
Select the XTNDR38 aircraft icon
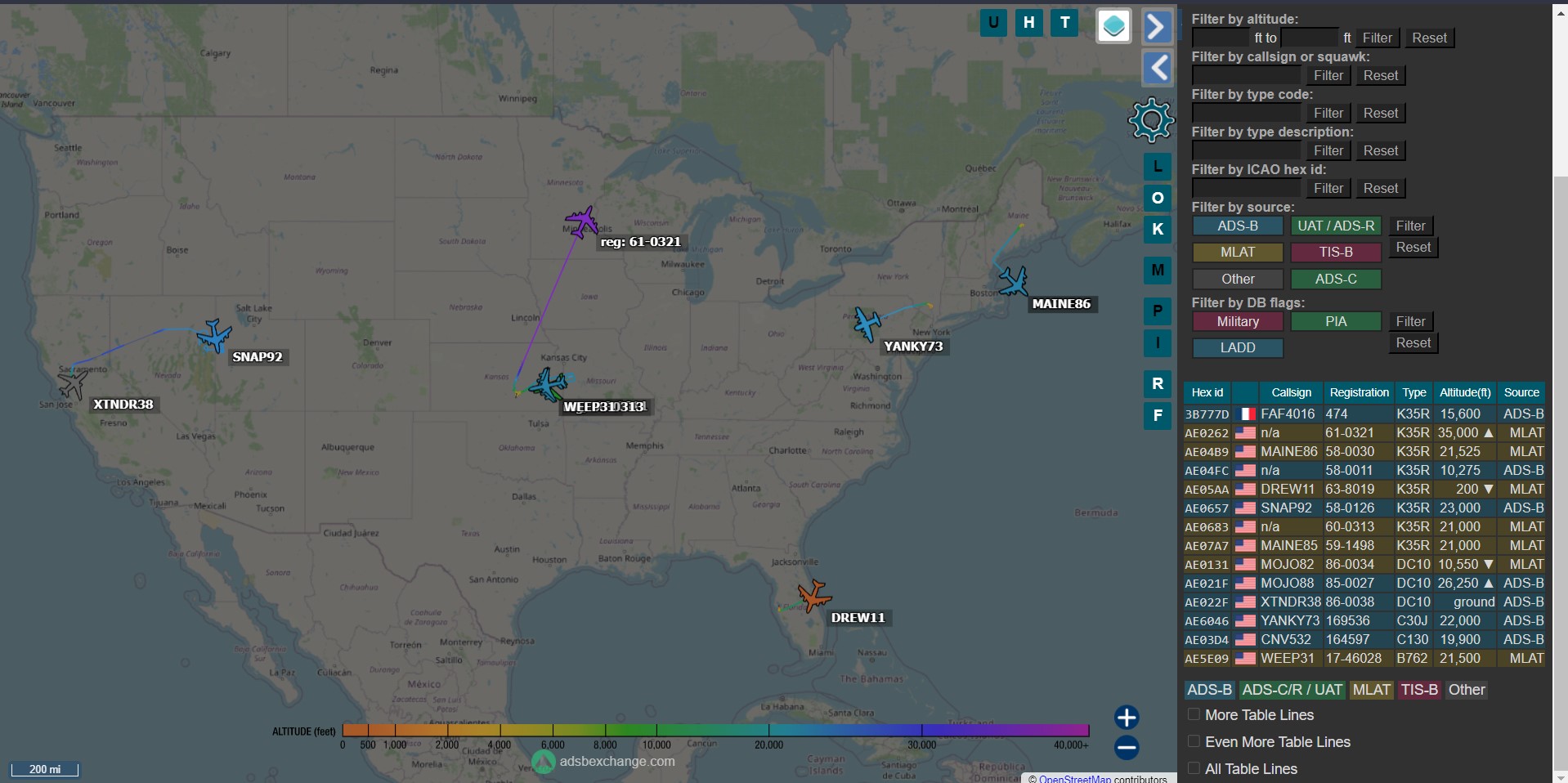(73, 383)
